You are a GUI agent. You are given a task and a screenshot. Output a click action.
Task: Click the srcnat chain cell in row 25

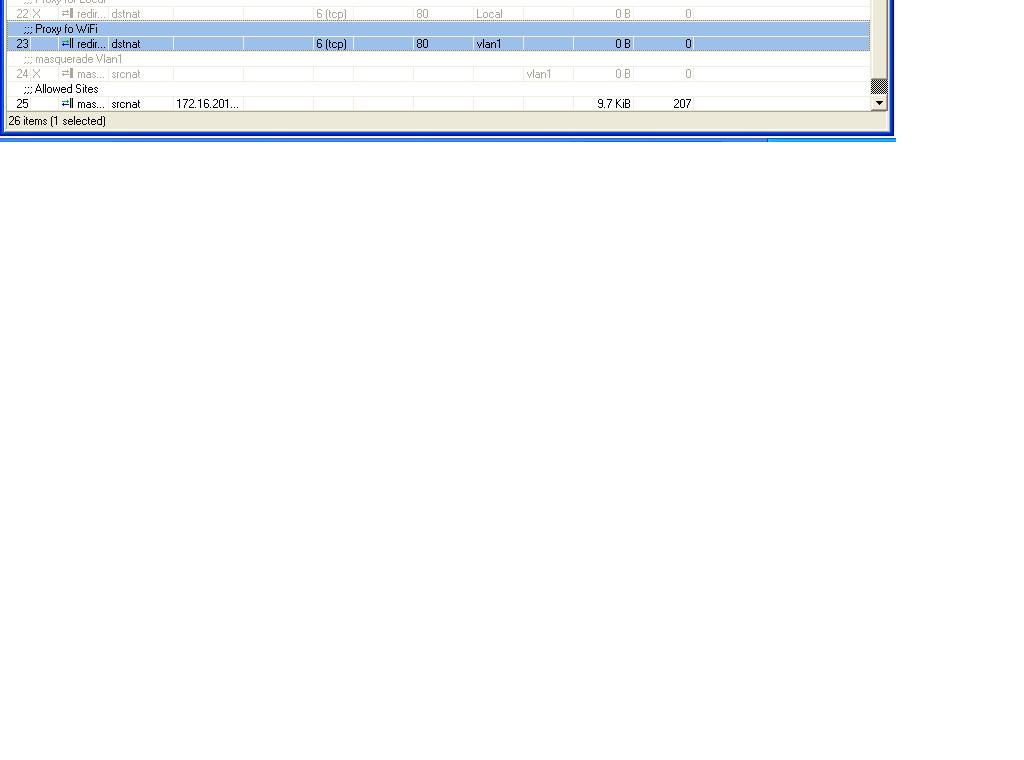coord(126,104)
